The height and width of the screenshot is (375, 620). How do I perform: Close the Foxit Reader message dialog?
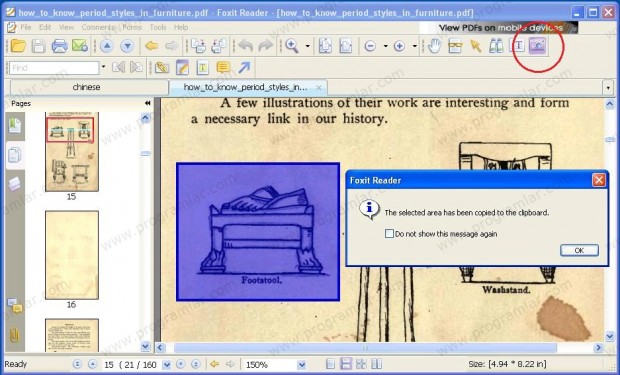(599, 180)
